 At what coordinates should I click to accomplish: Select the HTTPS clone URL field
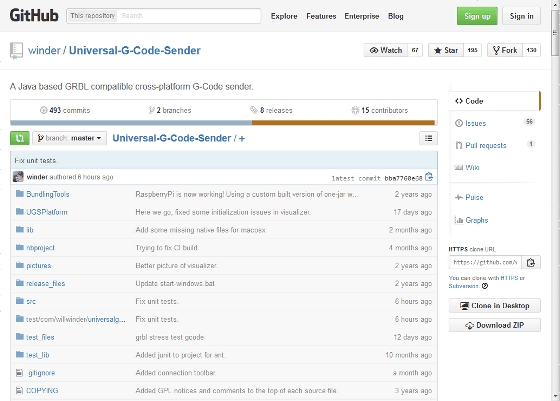[x=485, y=262]
